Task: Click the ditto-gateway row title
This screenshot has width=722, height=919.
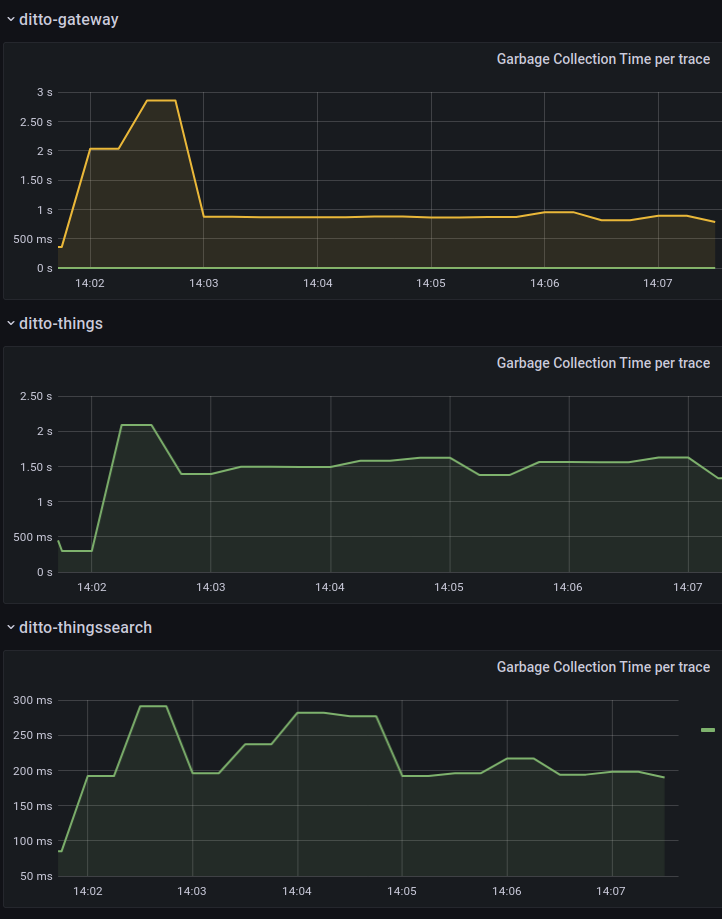Action: click(x=68, y=19)
